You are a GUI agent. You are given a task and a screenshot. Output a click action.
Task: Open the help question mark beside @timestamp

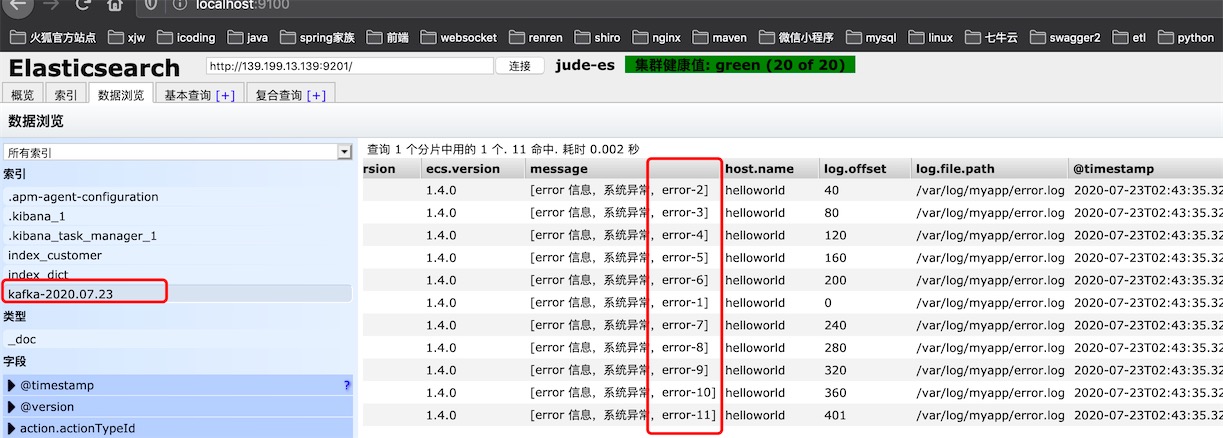click(346, 385)
